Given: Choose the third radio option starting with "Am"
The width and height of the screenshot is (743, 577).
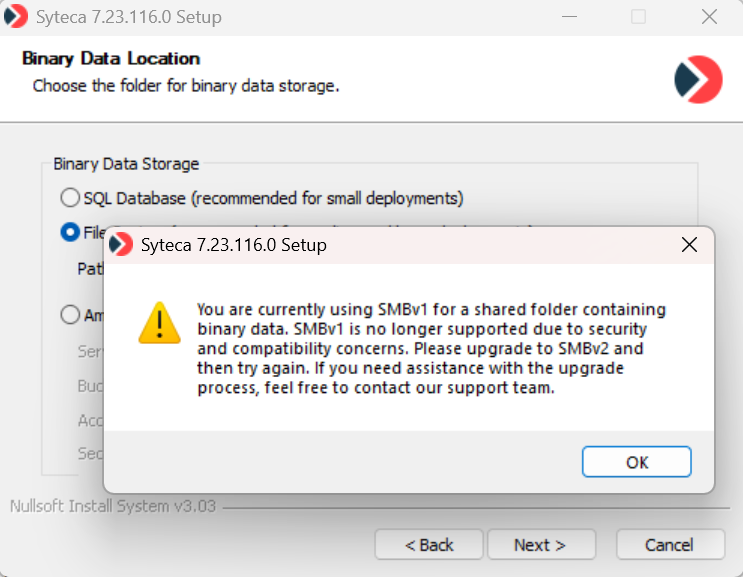Looking at the screenshot, I should pyautogui.click(x=70, y=315).
